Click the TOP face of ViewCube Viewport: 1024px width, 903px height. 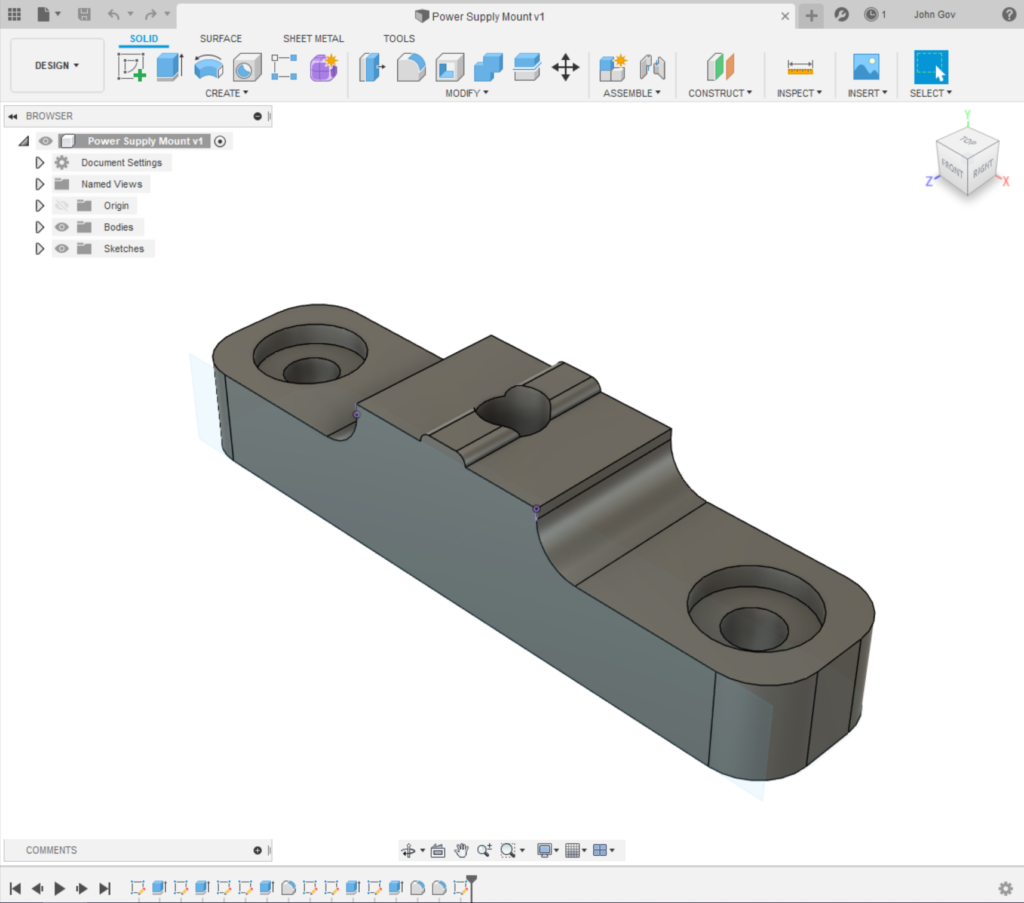click(968, 140)
